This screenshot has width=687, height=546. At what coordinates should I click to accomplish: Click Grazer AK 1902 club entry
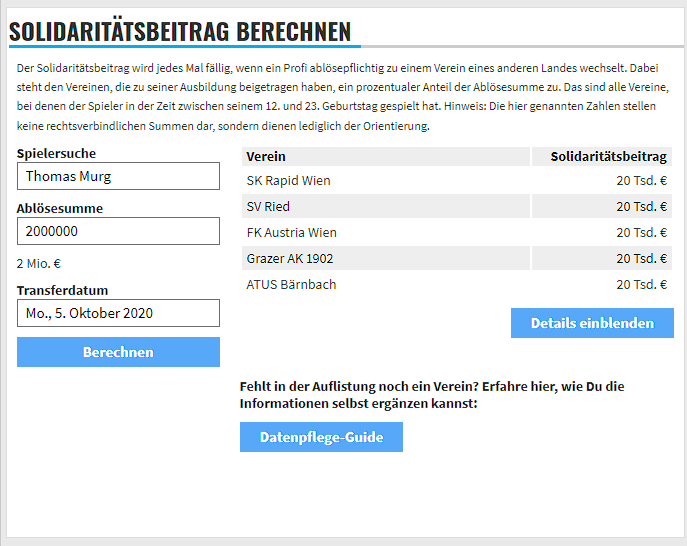(290, 259)
